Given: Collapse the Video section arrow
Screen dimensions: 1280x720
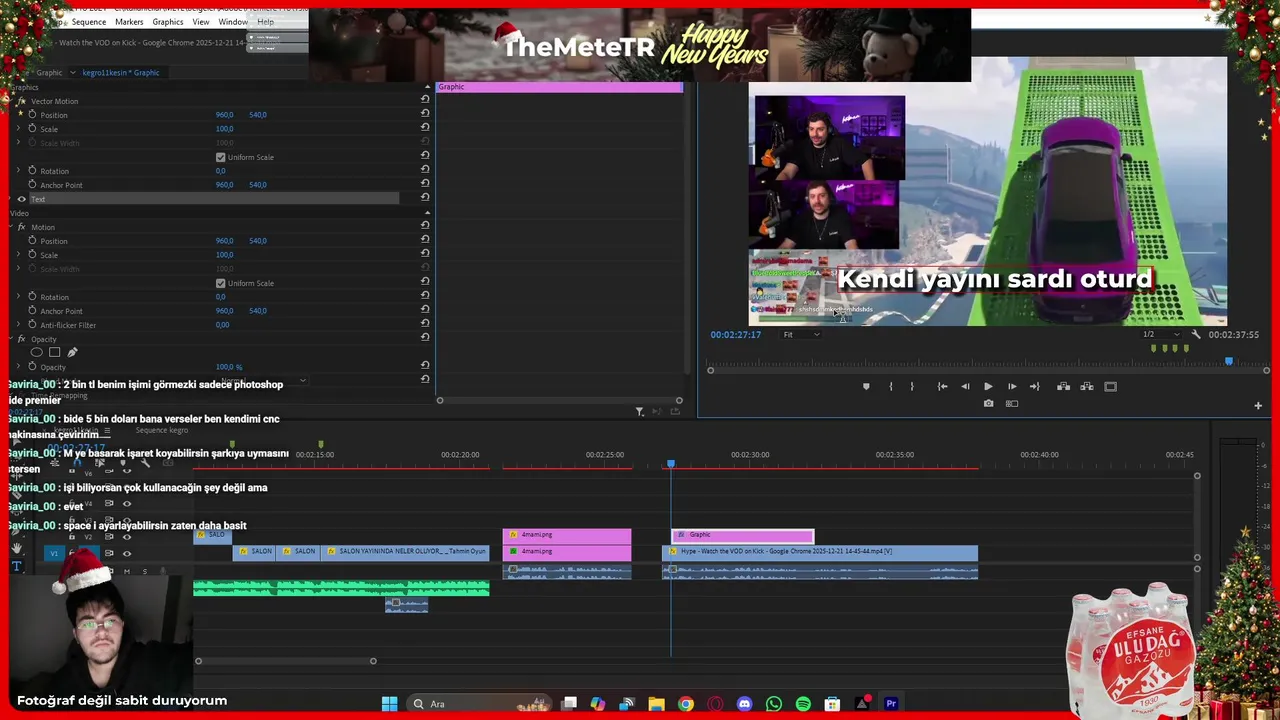Looking at the screenshot, I should (x=427, y=212).
